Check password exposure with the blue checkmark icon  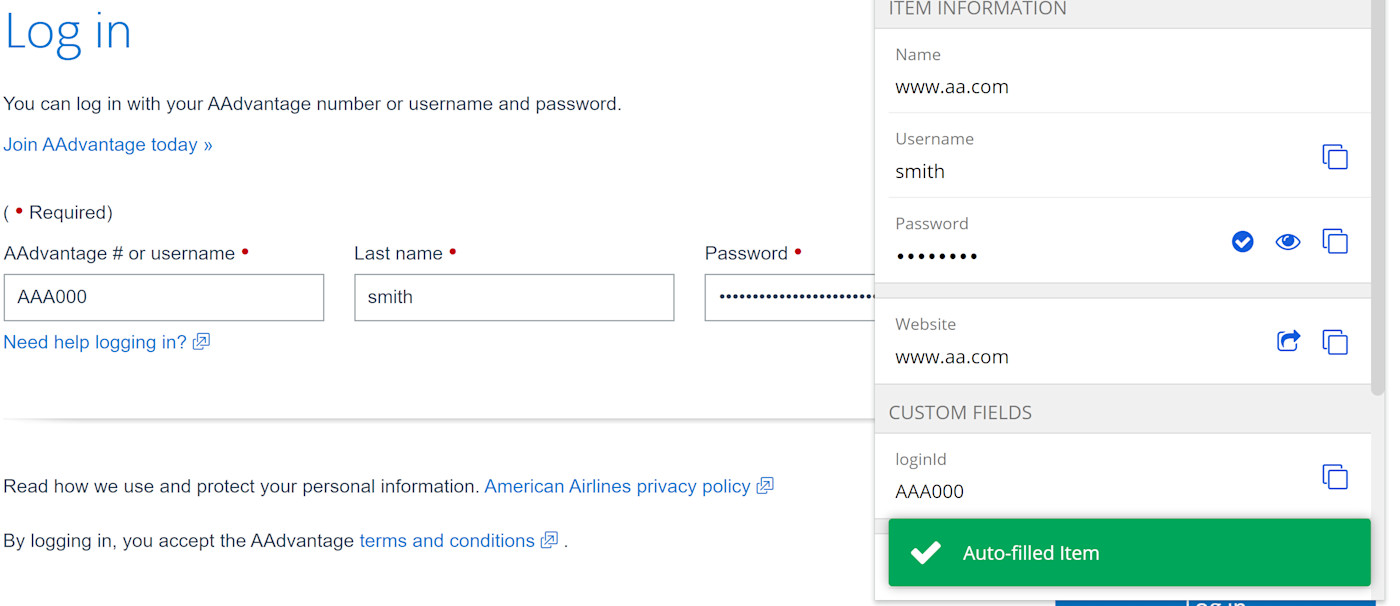pos(1242,241)
